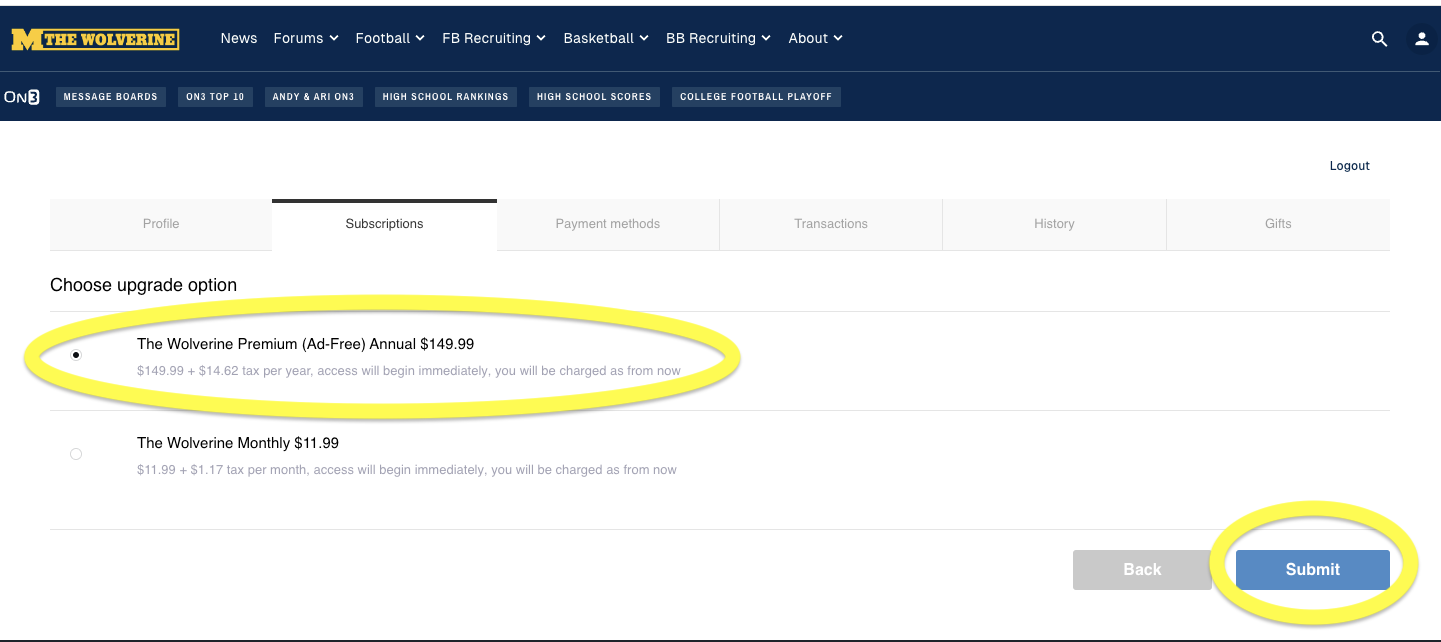
Task: Switch to the History tab
Action: [x=1054, y=224]
